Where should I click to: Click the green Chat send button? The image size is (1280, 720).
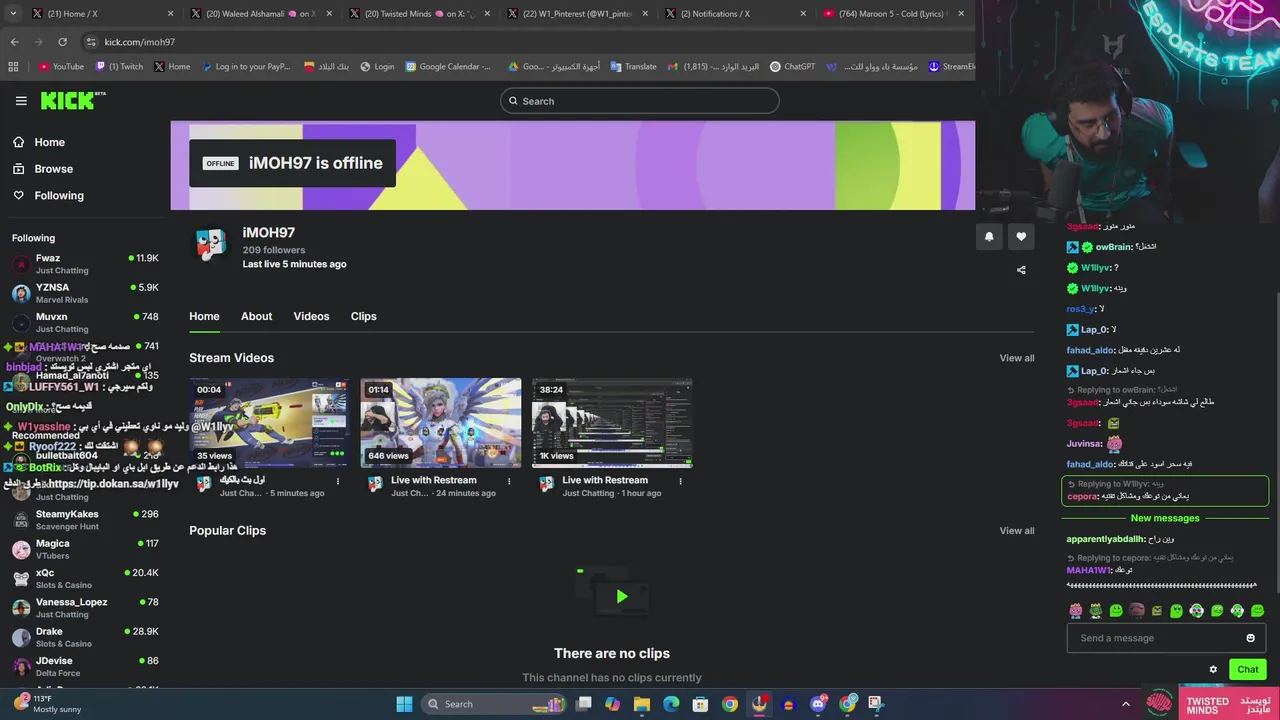[x=1247, y=670]
